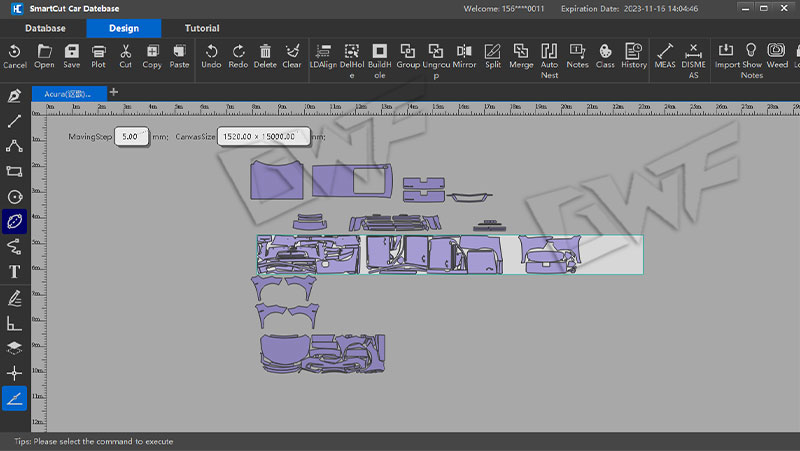800x451 pixels.
Task: Click the MovingStep value field
Action: click(x=131, y=136)
